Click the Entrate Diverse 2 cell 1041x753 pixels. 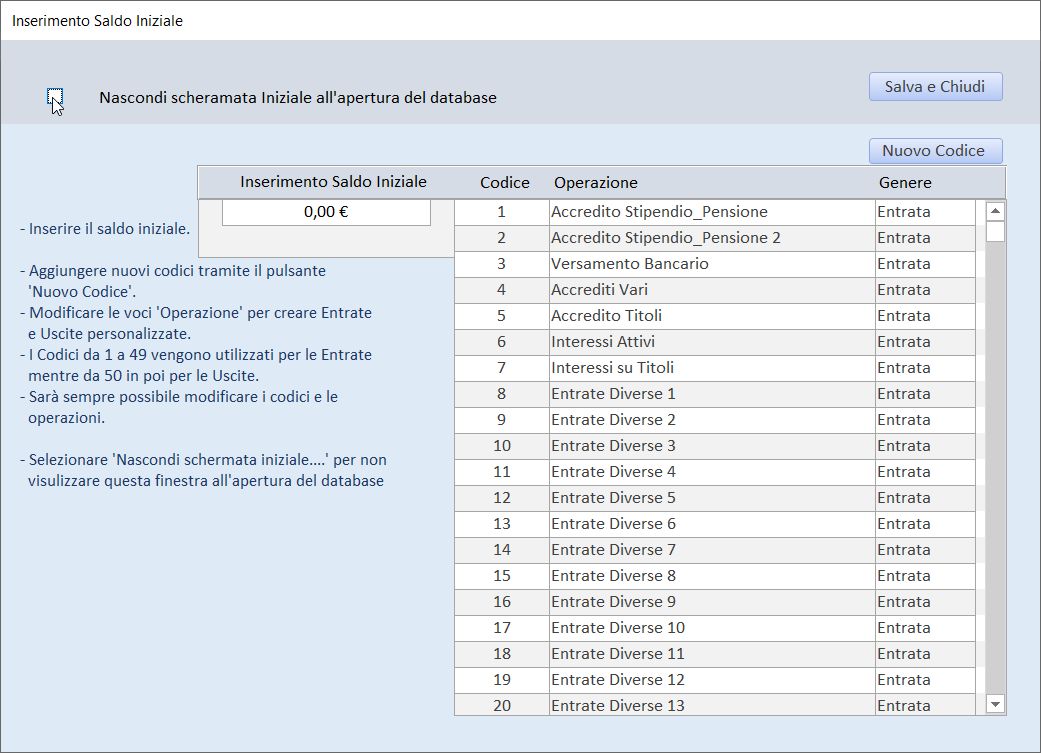click(x=712, y=420)
